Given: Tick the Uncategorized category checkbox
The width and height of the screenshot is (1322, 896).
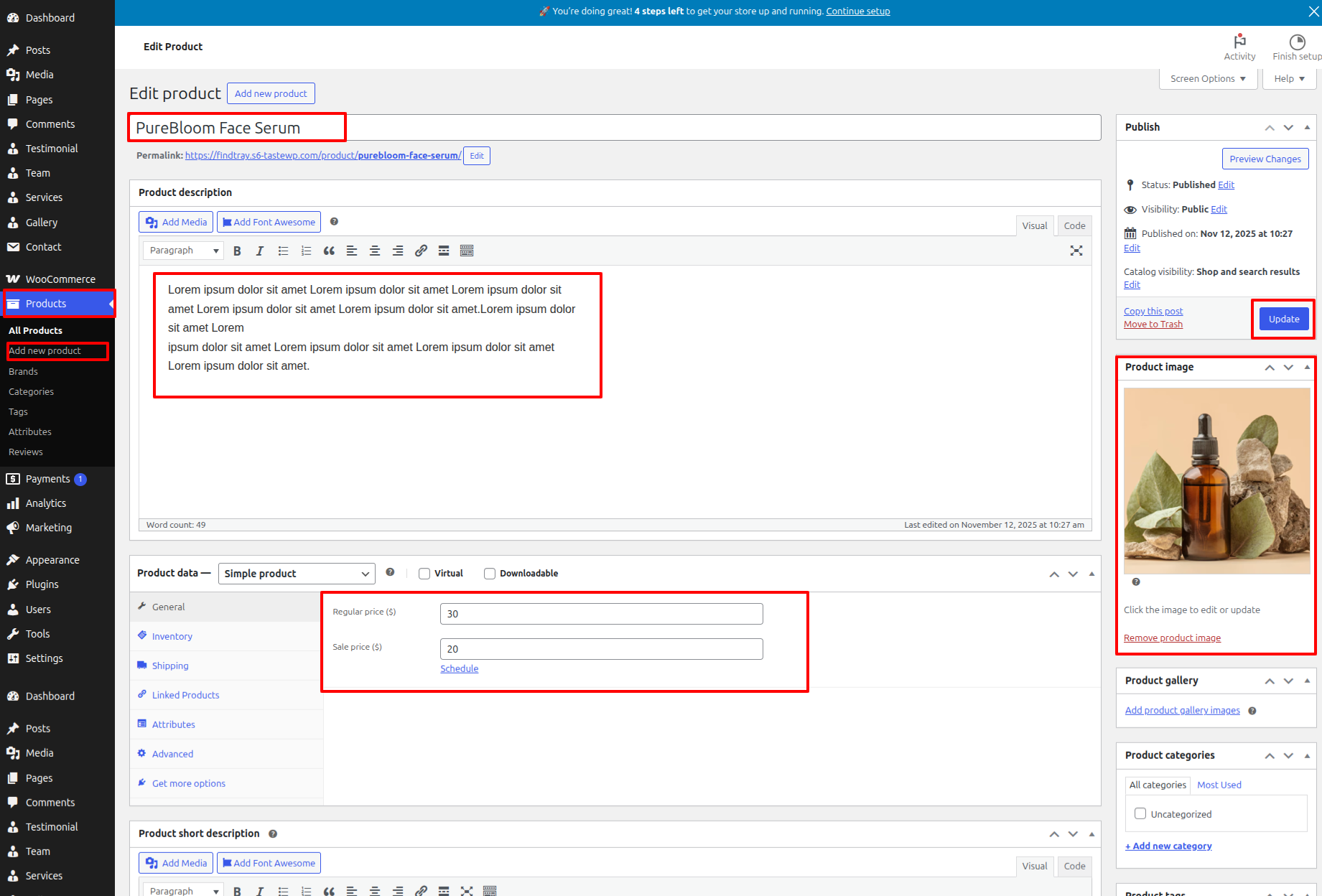Looking at the screenshot, I should pyautogui.click(x=1140, y=813).
